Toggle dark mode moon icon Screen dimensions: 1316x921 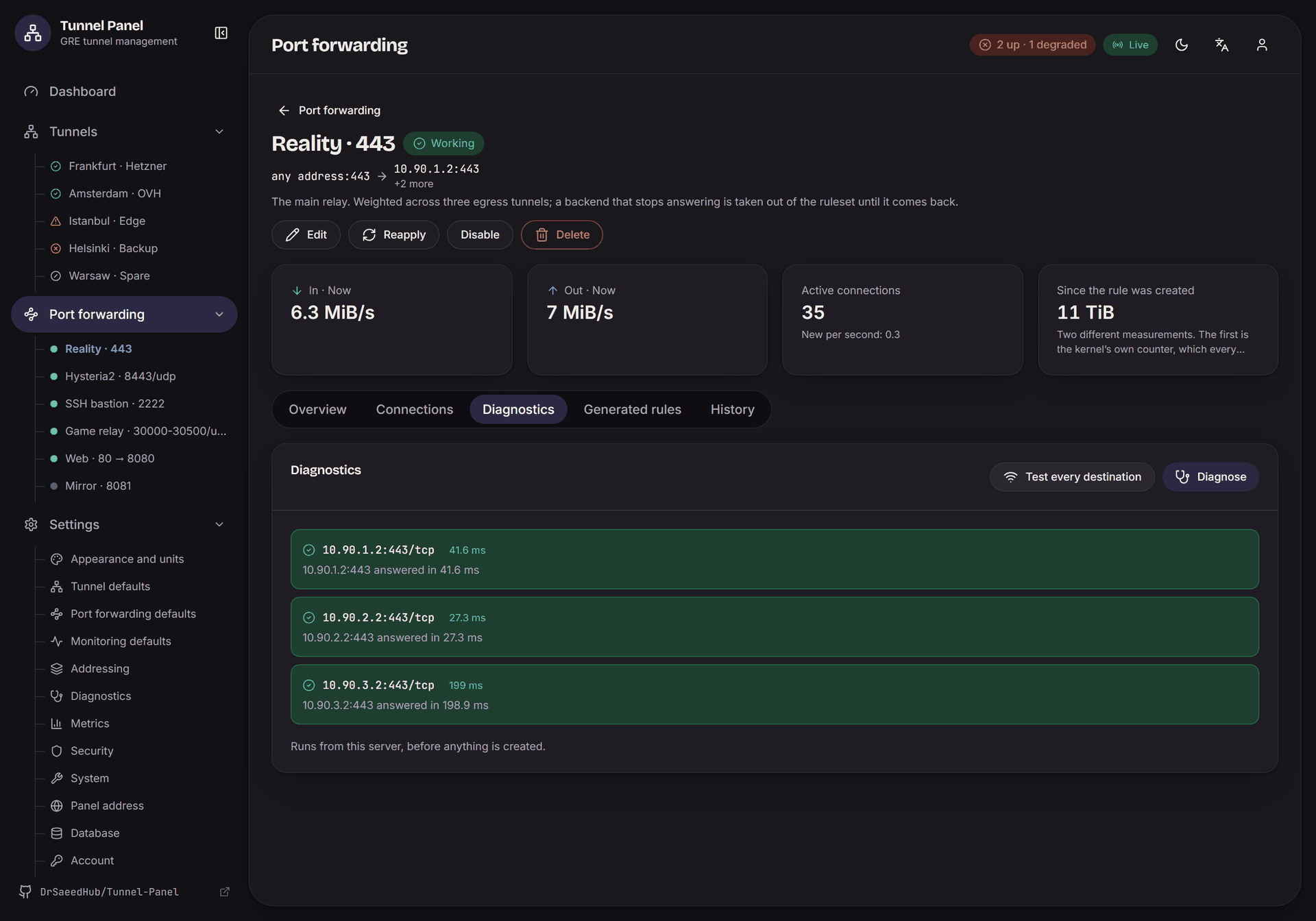point(1182,45)
